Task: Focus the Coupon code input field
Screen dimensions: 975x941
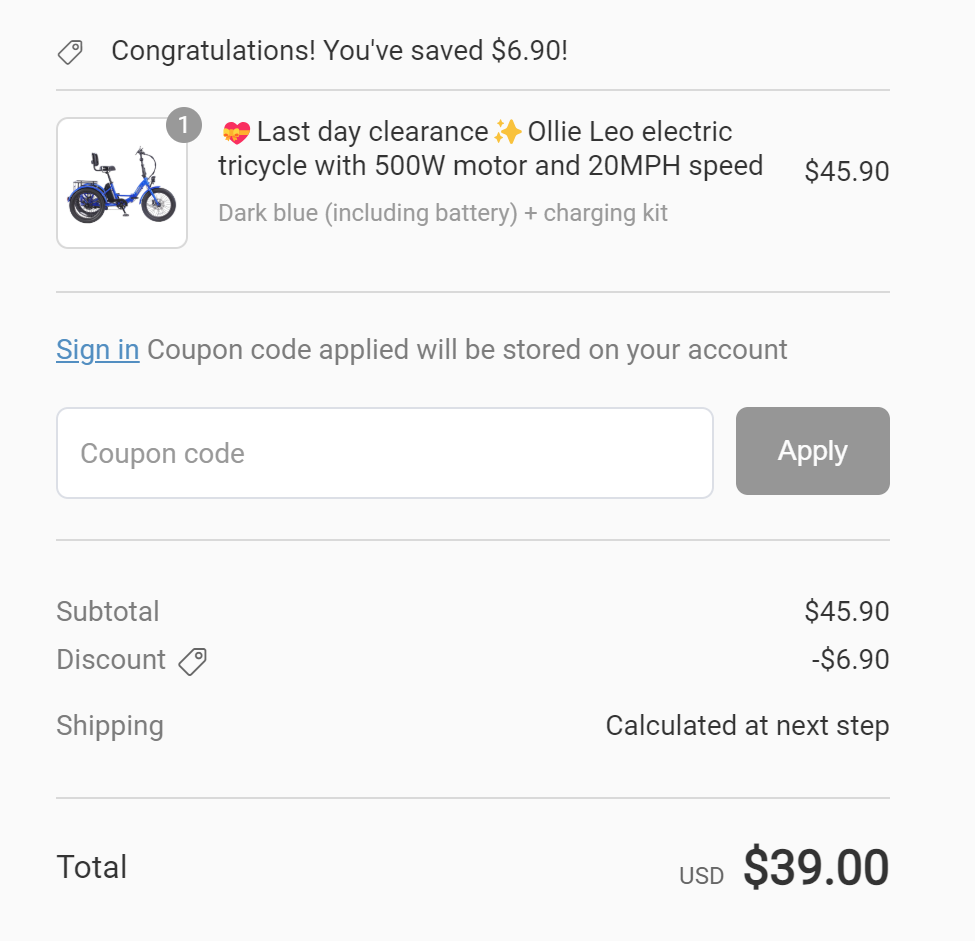Action: [384, 453]
